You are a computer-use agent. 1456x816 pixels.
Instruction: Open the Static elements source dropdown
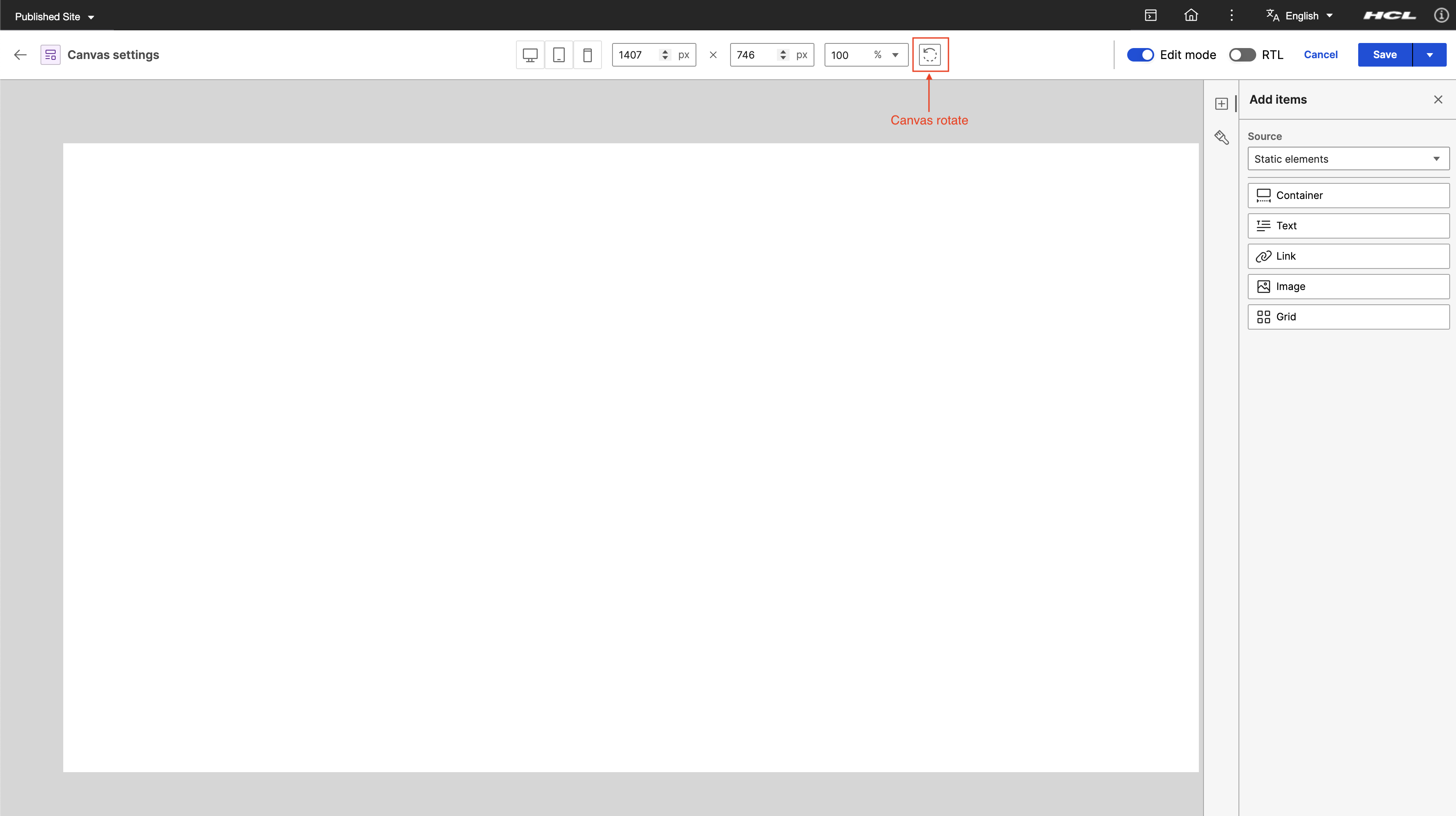coord(1348,159)
